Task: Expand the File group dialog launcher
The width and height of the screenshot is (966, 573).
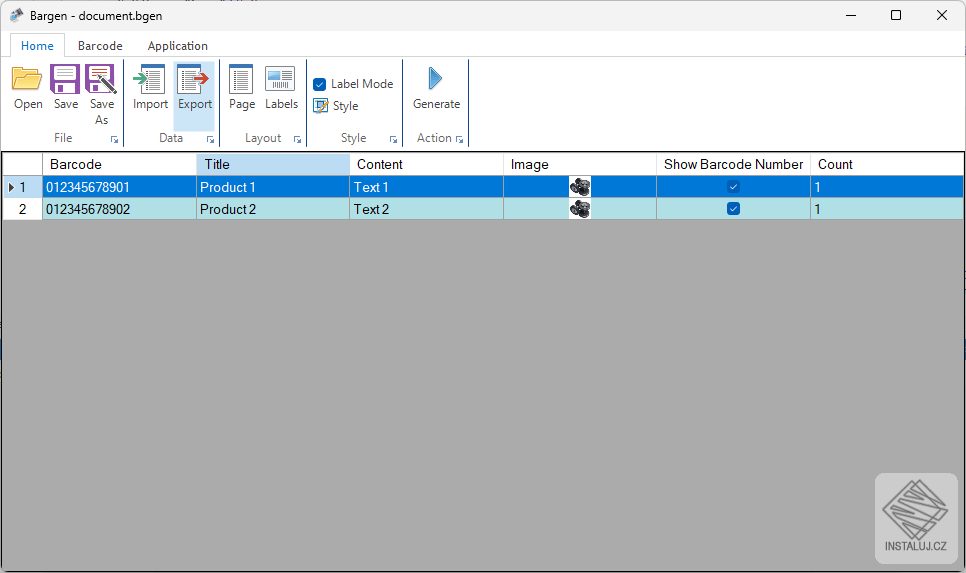Action: point(114,140)
